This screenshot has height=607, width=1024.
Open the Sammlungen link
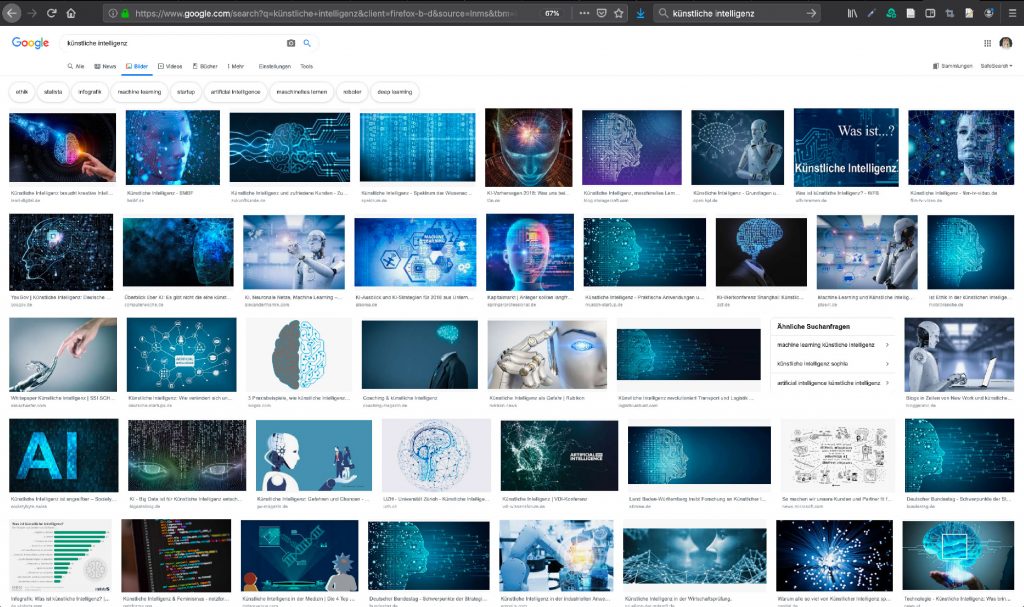(x=953, y=66)
